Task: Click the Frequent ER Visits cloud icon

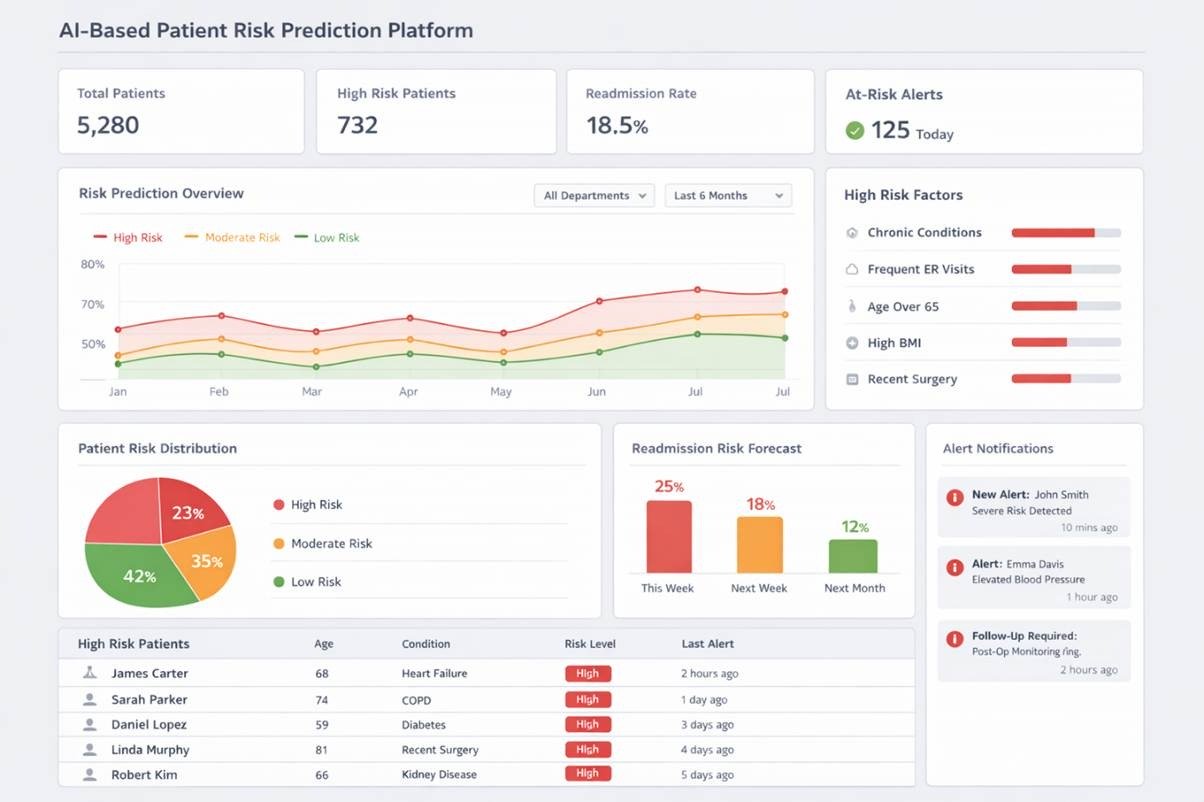Action: pyautogui.click(x=852, y=270)
